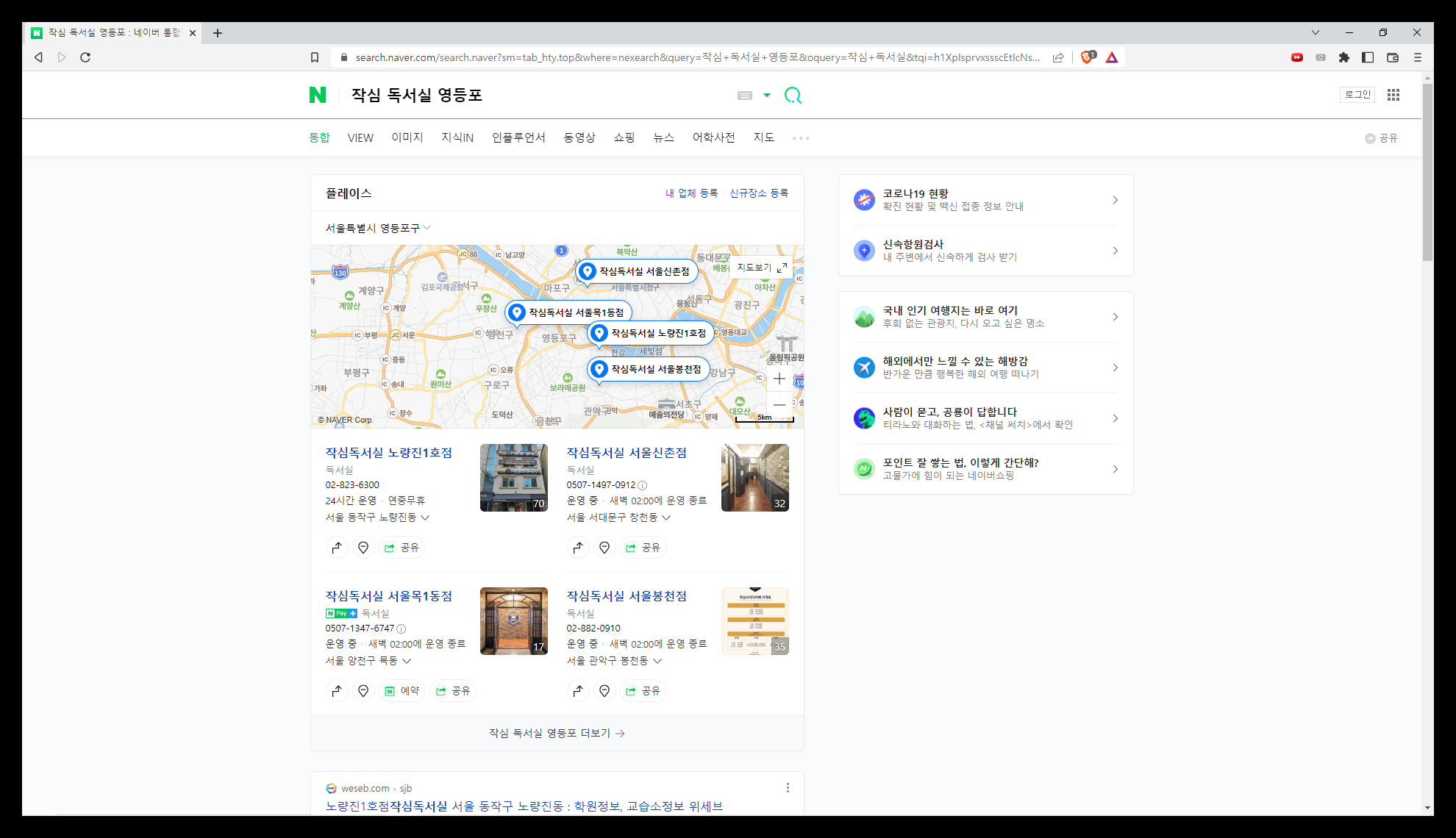Open the 작심독서실 노량진1호점 listing title
The width and height of the screenshot is (1456, 838).
point(389,453)
